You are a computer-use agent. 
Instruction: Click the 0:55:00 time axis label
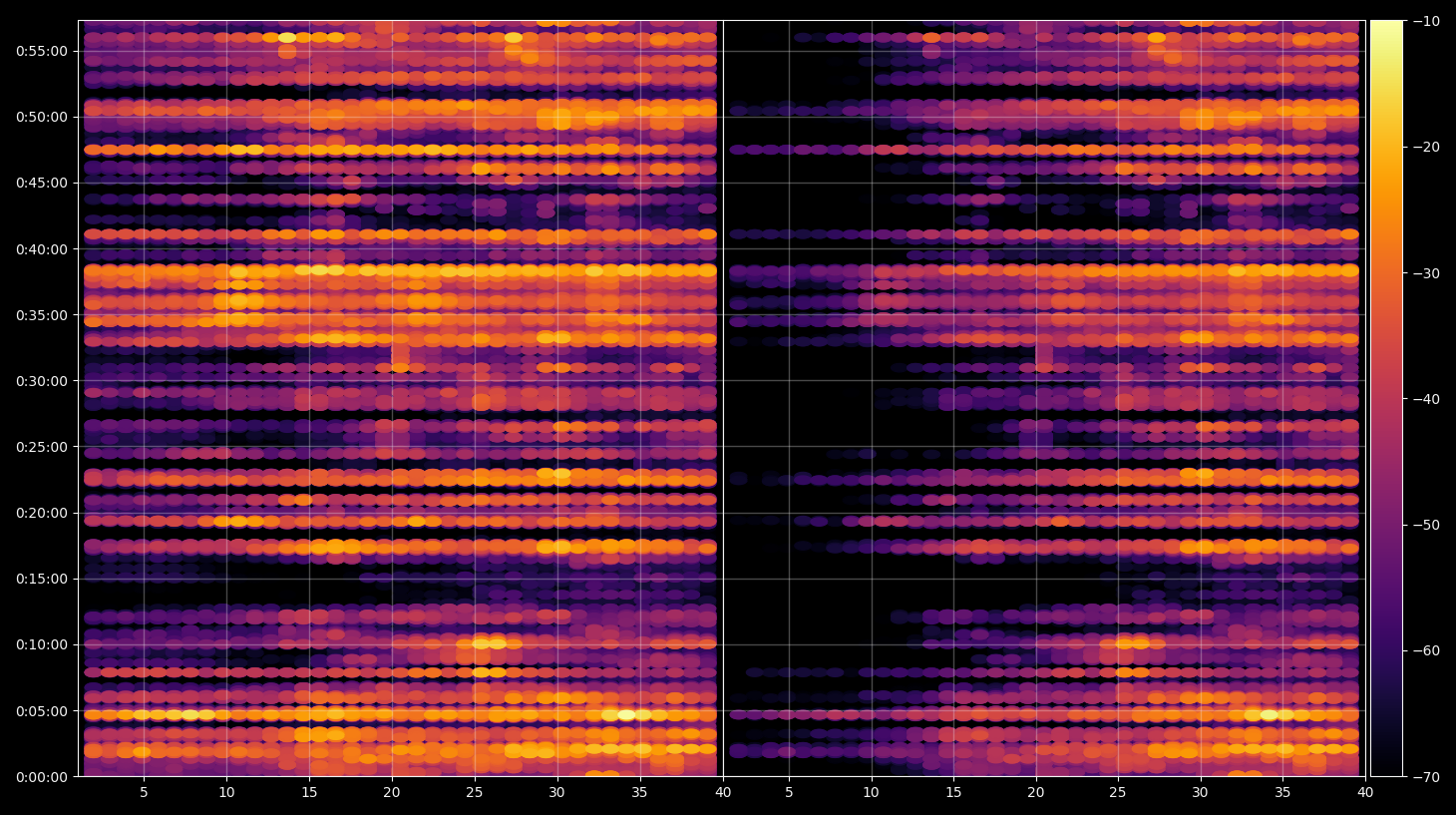coord(42,51)
